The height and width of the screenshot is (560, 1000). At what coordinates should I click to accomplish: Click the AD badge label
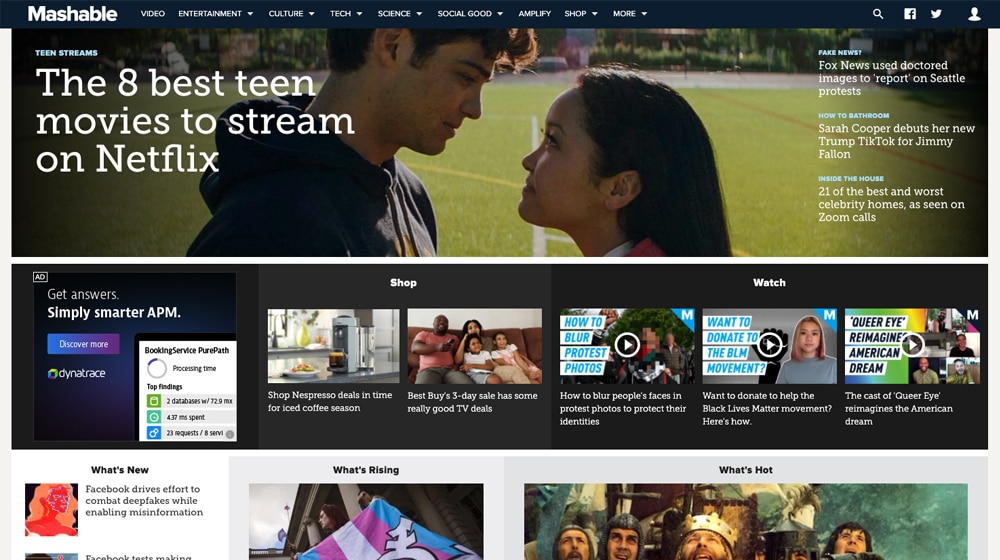(x=40, y=277)
